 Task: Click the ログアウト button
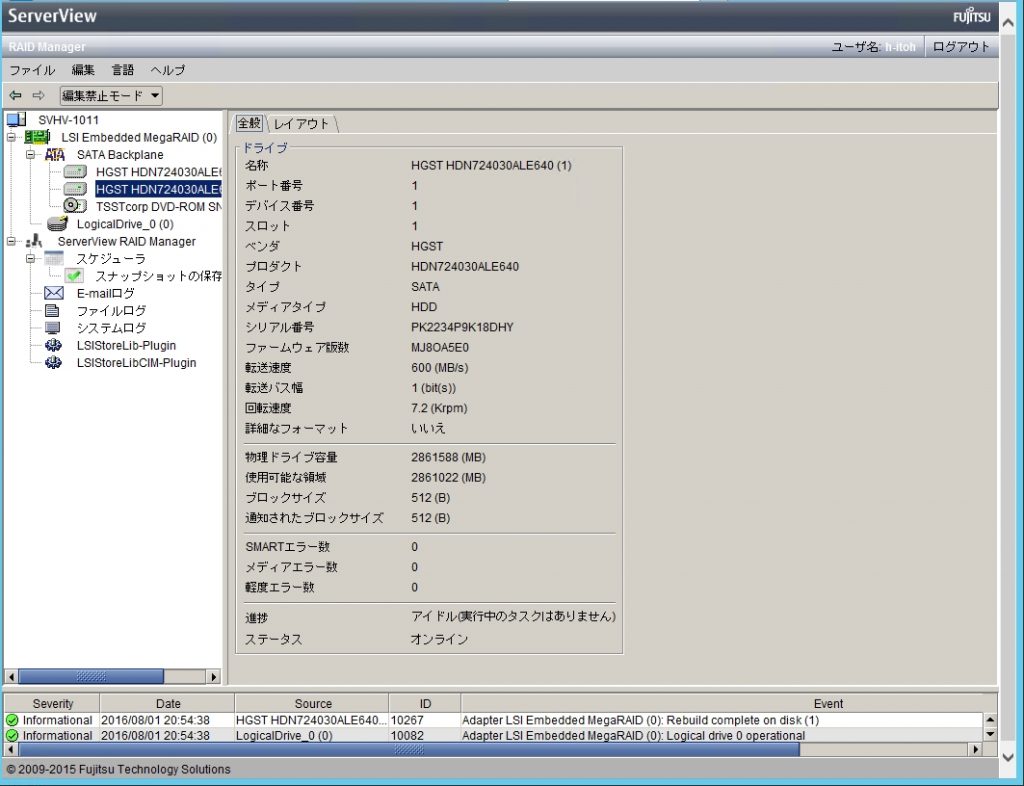[961, 47]
